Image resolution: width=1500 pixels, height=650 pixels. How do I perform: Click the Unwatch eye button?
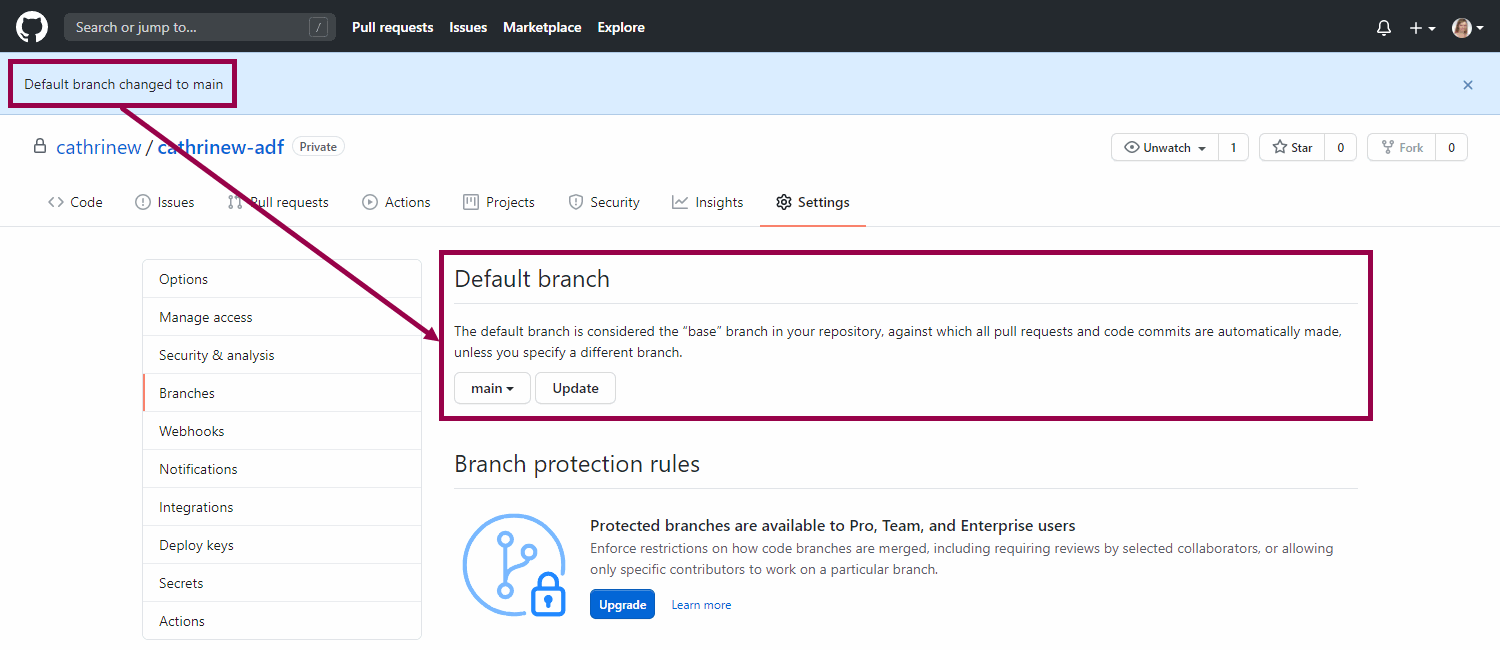[x=1165, y=148]
